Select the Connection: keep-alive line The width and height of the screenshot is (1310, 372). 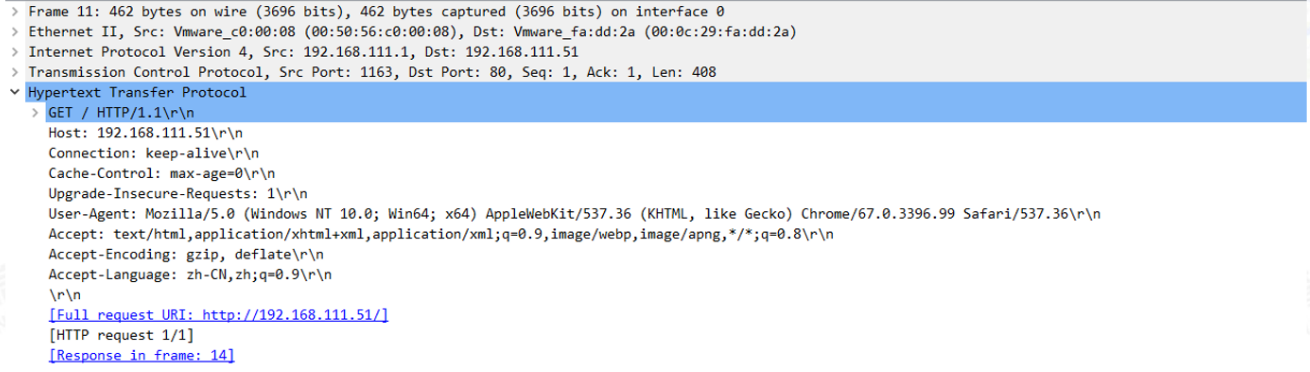click(x=153, y=153)
